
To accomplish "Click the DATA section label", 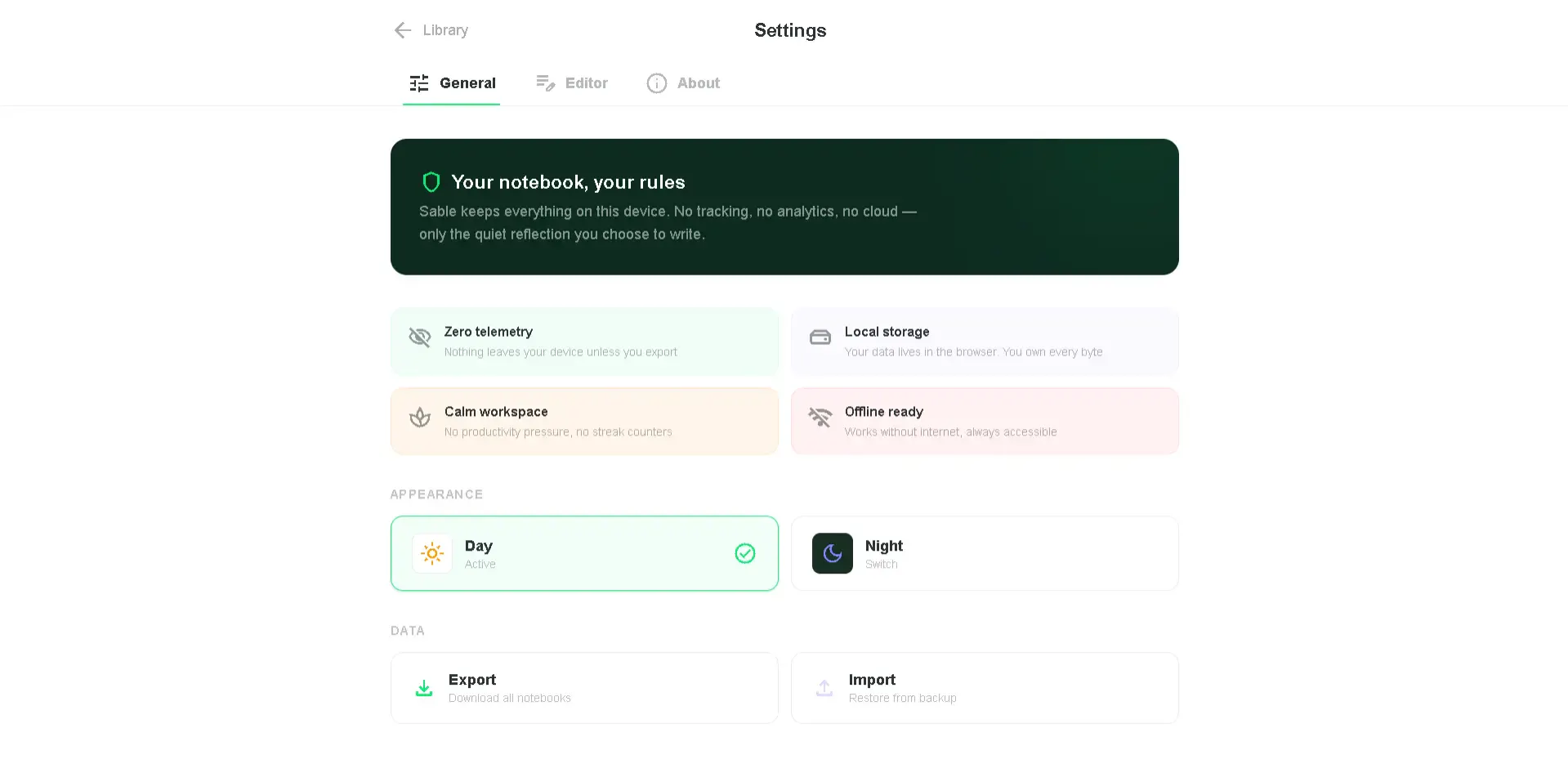I will click(408, 631).
